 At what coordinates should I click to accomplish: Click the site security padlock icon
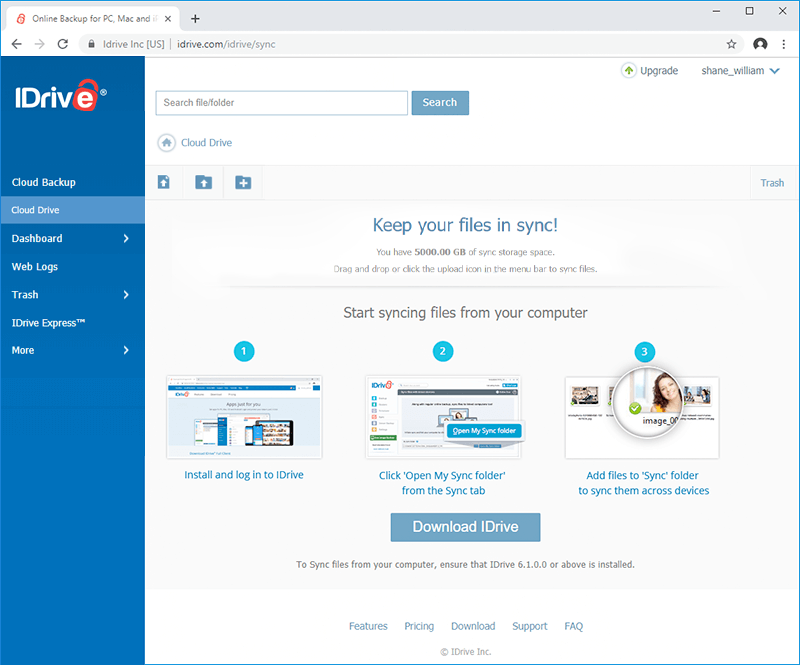(90, 43)
